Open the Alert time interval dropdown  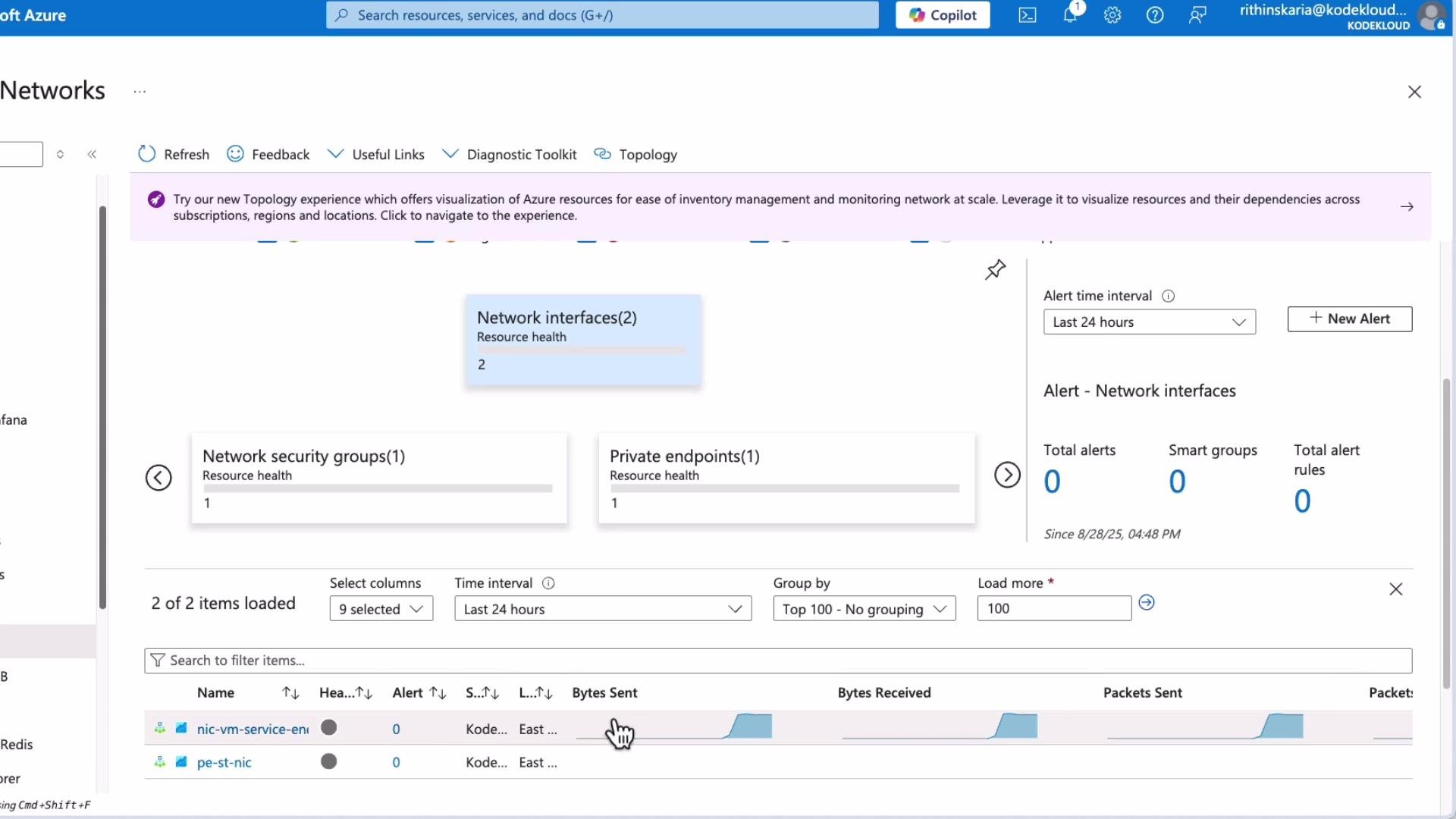[x=1150, y=322]
